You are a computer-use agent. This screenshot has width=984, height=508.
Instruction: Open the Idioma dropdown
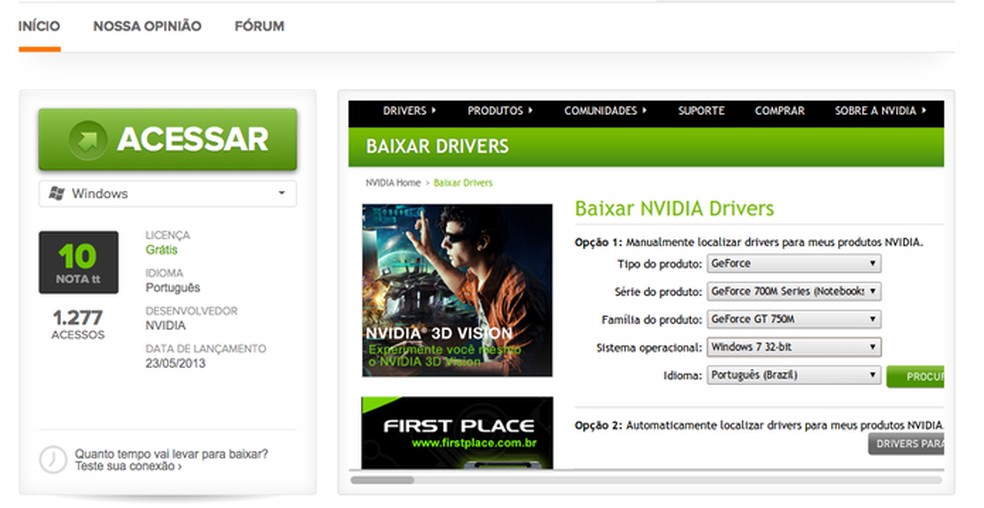pos(794,375)
